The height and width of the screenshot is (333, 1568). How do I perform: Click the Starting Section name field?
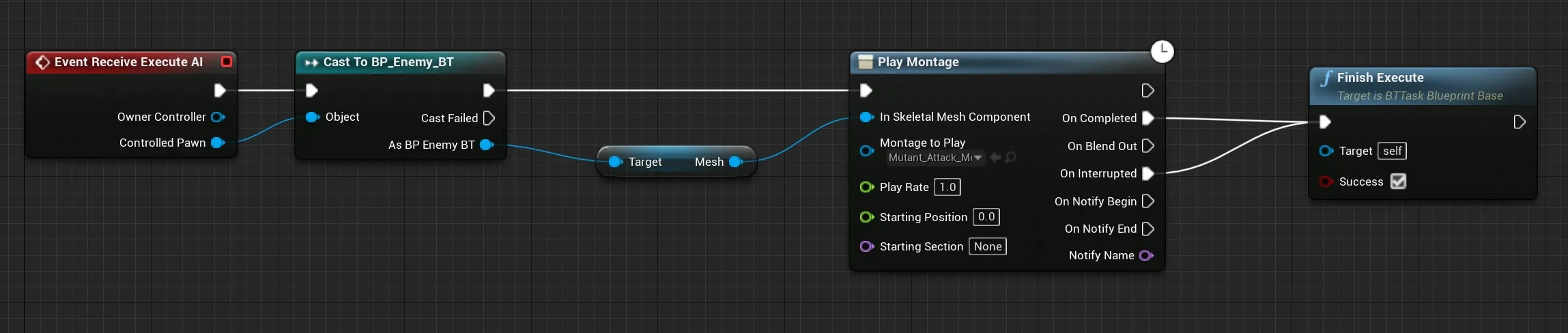987,246
